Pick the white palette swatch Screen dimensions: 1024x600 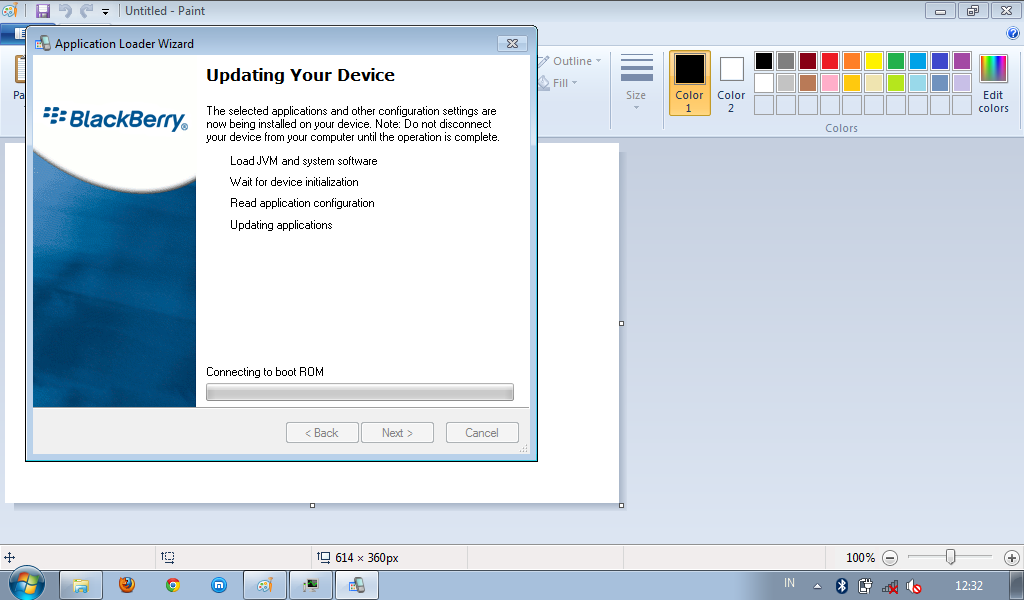tap(764, 83)
